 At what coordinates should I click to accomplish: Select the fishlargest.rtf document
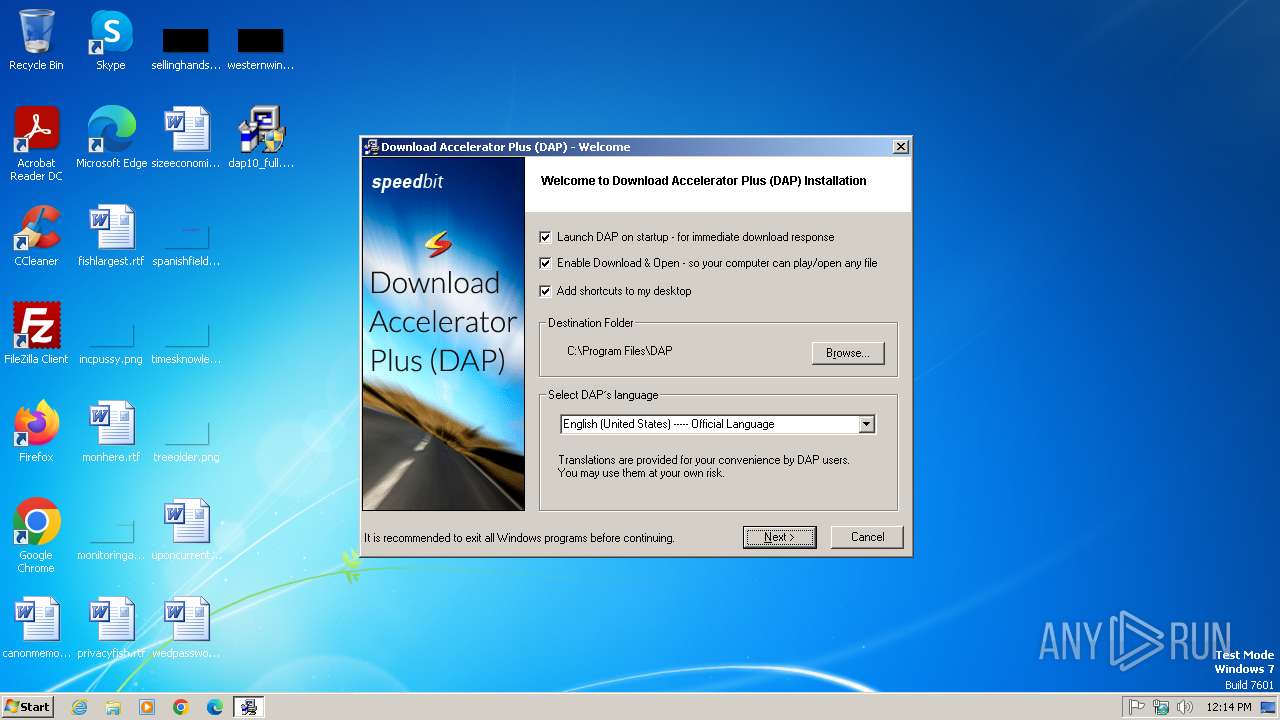(111, 236)
